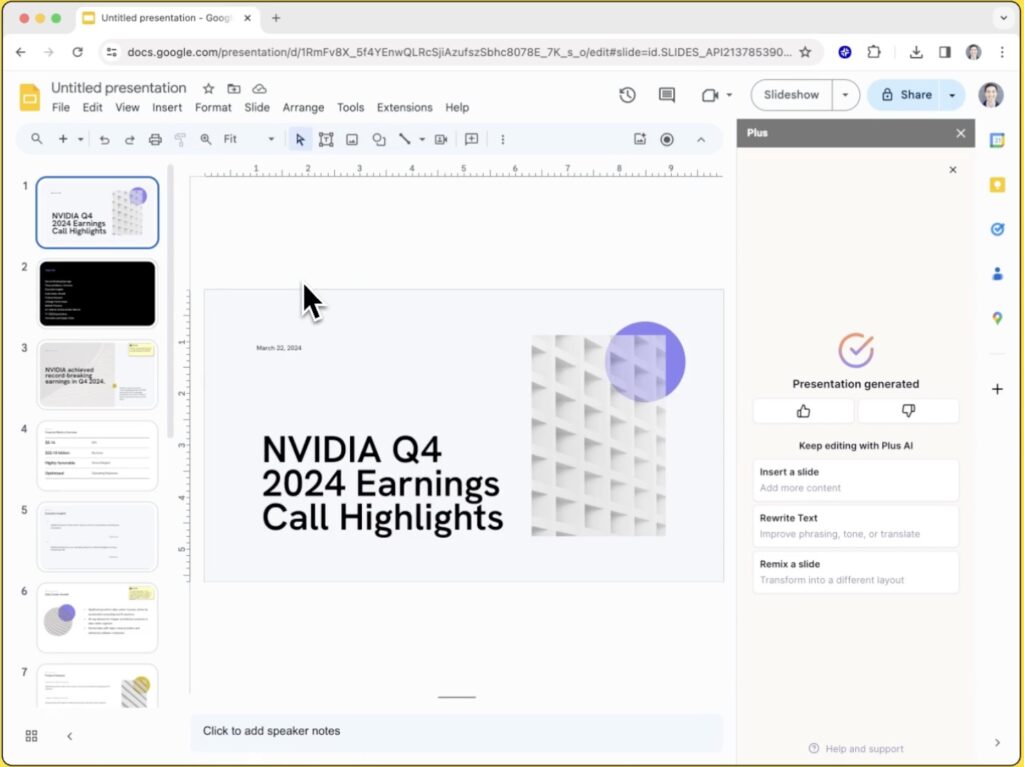Click the insert video toolbar icon
Screen dimensions: 1024x767
coord(441,139)
